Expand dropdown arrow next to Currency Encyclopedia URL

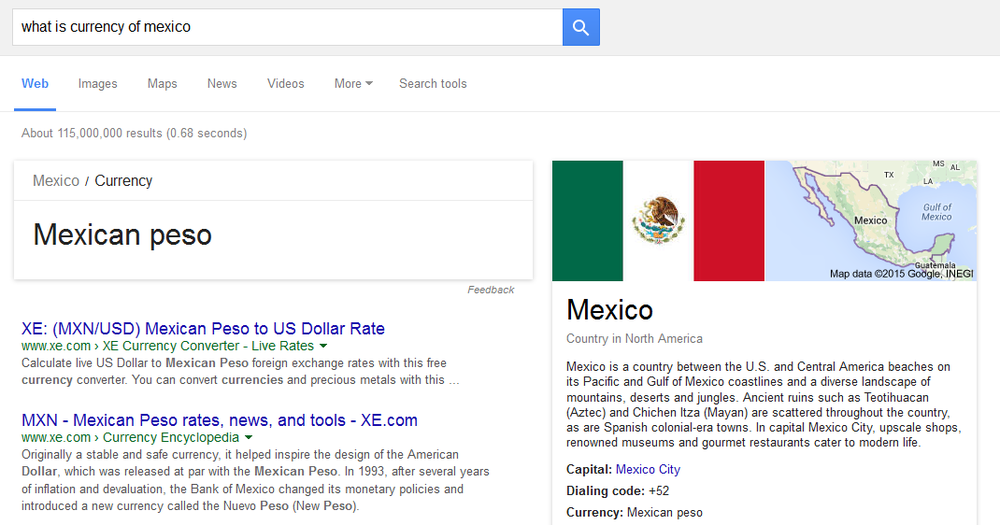[249, 438]
